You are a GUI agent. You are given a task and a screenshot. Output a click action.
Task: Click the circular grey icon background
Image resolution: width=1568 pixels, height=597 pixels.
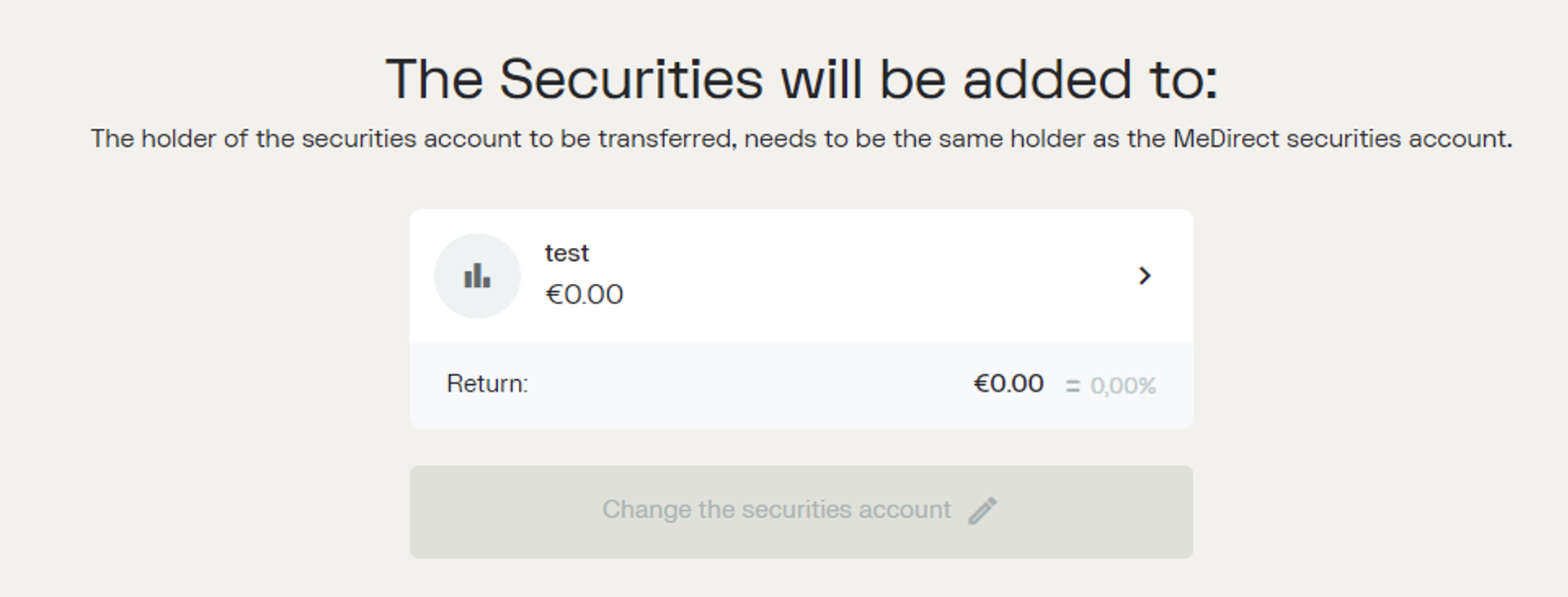(x=477, y=276)
